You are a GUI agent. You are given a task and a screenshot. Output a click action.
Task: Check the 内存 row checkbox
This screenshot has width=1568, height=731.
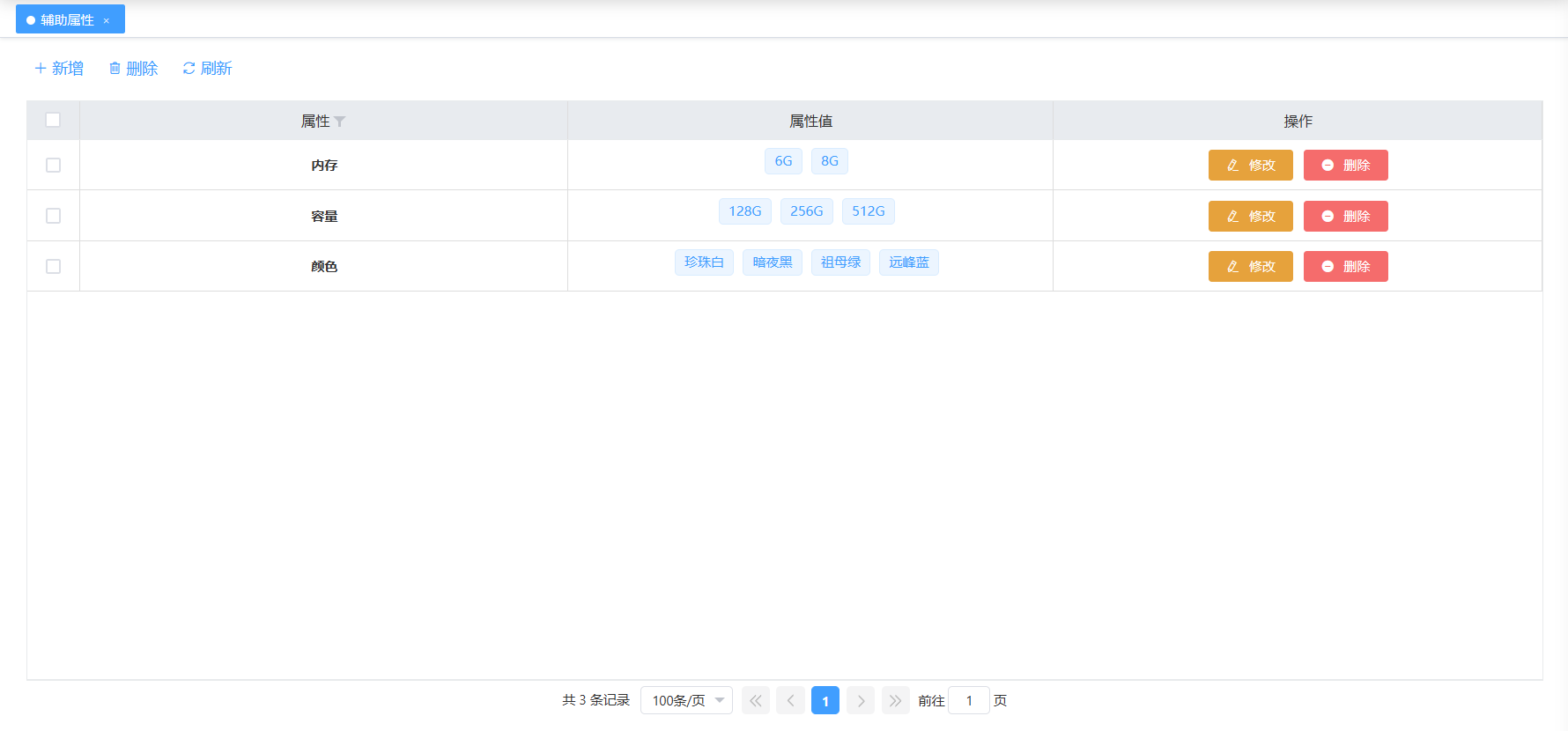(53, 166)
